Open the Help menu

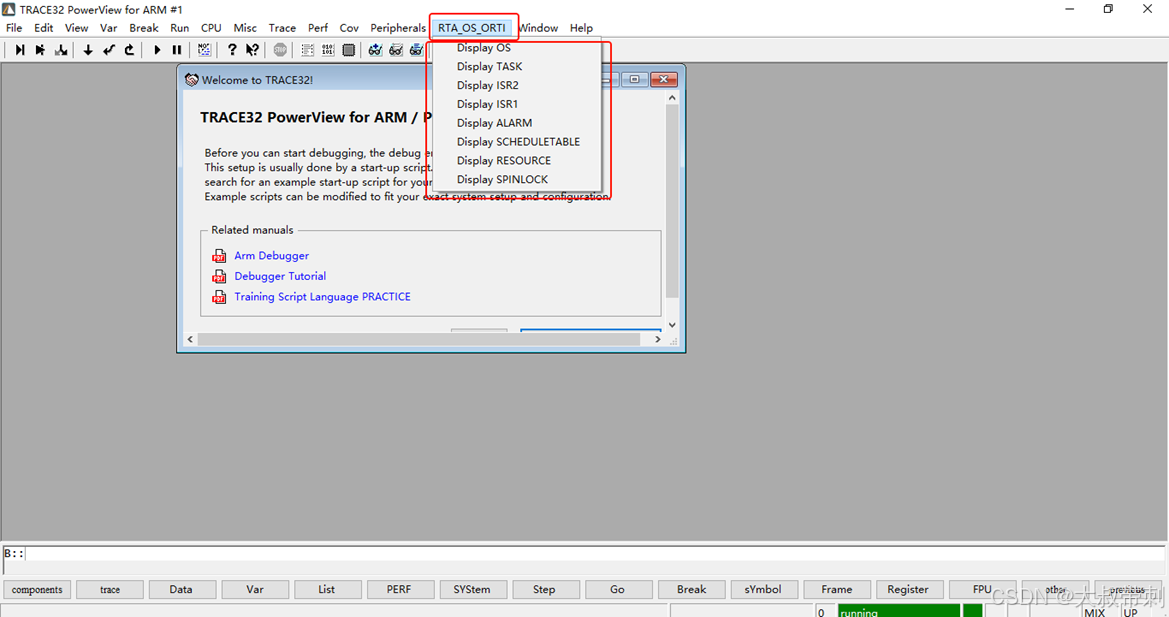pyautogui.click(x=582, y=28)
